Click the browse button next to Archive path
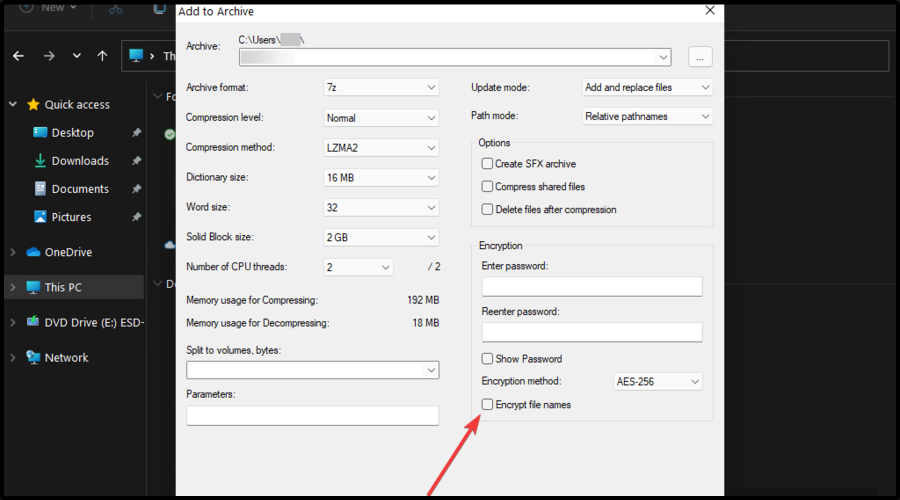The width and height of the screenshot is (900, 500). (x=700, y=58)
